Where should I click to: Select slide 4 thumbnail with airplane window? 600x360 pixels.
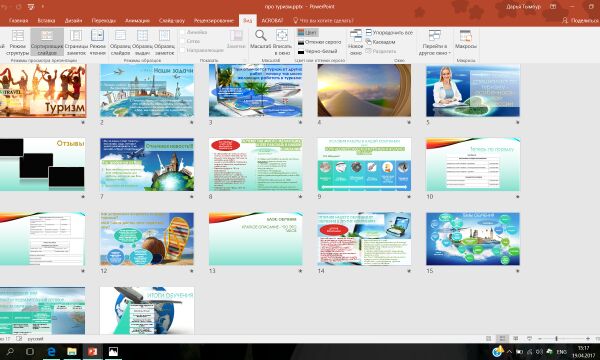pyautogui.click(x=364, y=90)
